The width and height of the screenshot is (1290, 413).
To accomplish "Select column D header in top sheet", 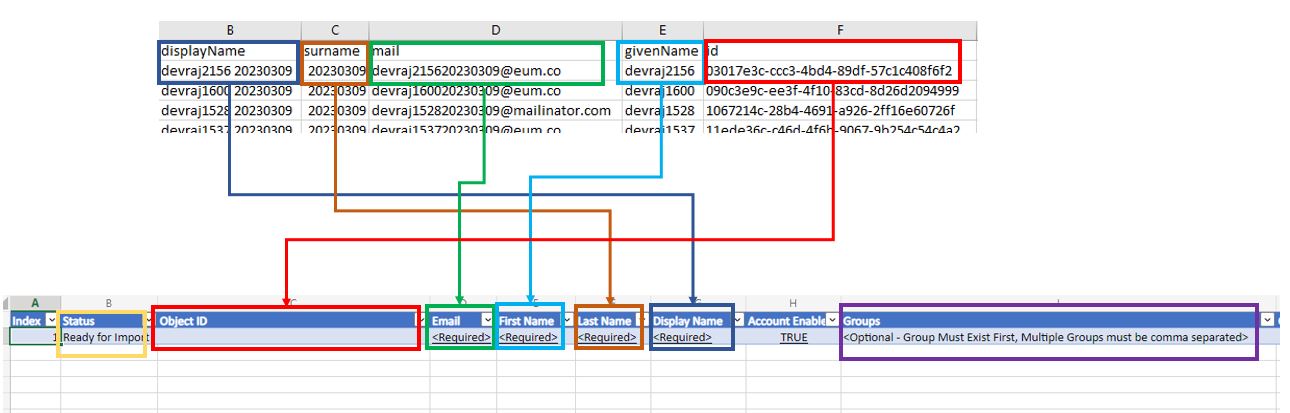I will (x=495, y=30).
